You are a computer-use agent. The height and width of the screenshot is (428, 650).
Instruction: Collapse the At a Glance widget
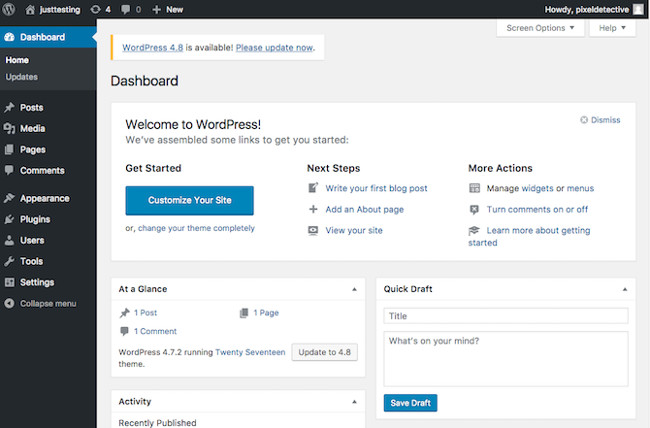point(354,289)
